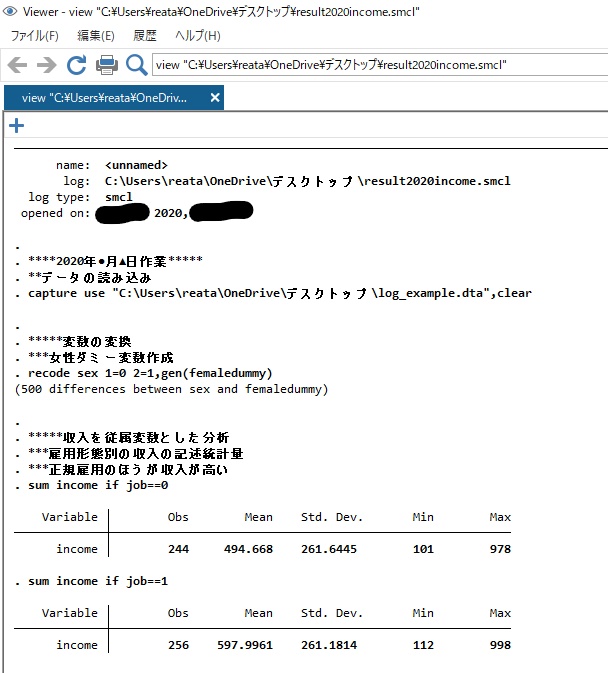Click mean value 494.668

tap(248, 549)
